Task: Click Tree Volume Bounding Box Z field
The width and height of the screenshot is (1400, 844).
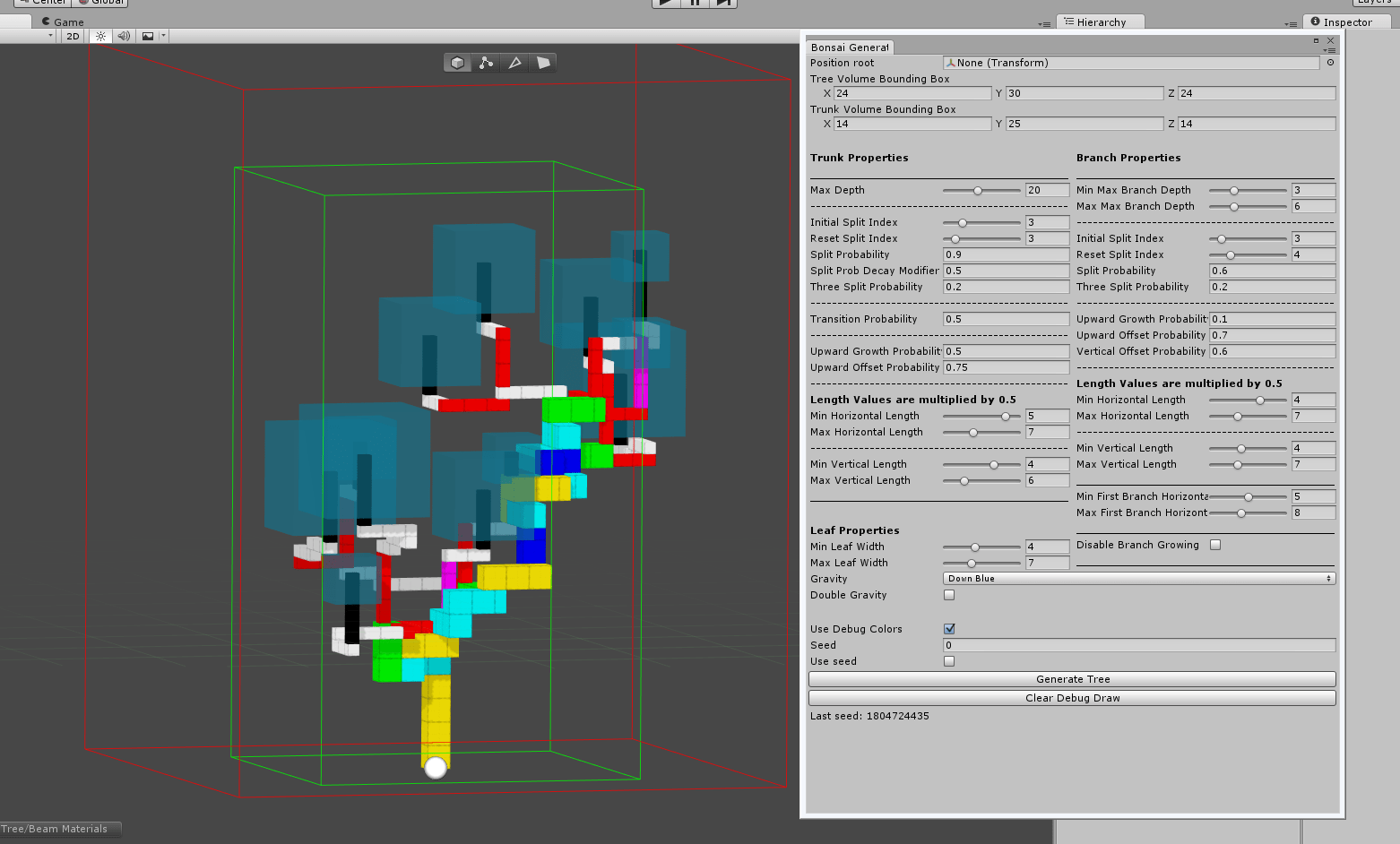Action: pyautogui.click(x=1257, y=93)
